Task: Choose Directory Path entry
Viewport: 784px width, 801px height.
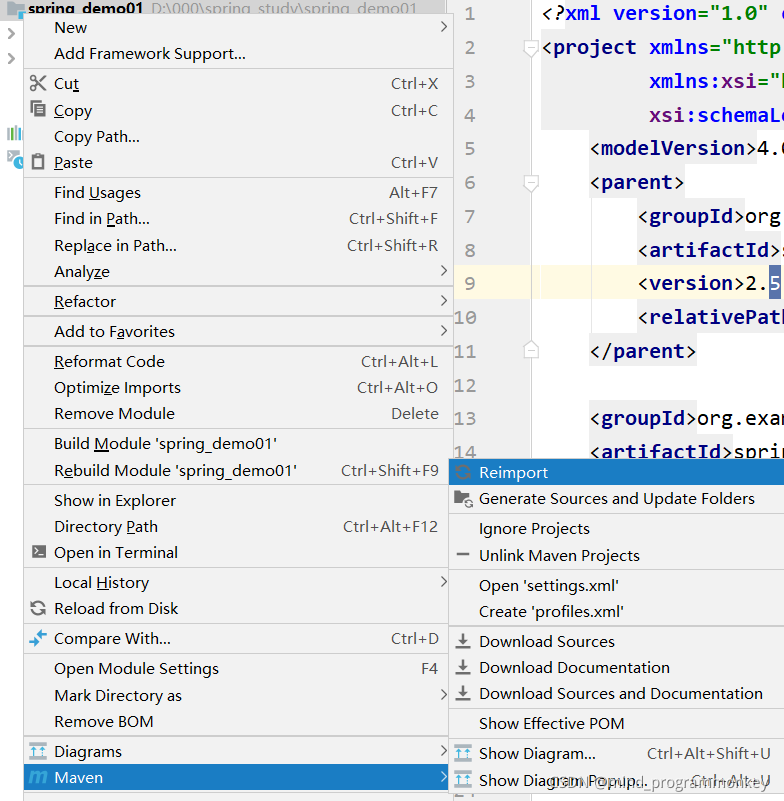Action: pos(238,527)
